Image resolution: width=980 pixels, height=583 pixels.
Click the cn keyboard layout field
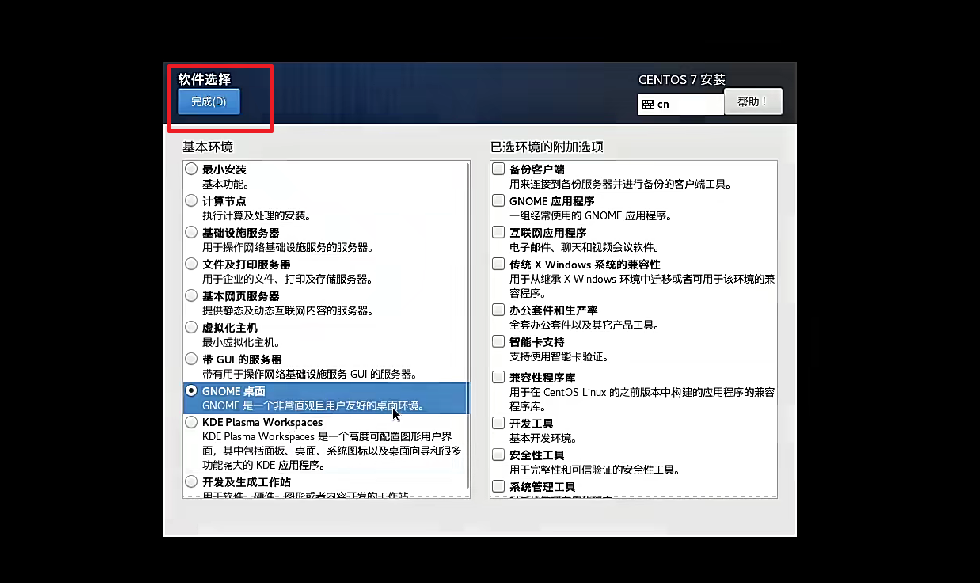[680, 104]
